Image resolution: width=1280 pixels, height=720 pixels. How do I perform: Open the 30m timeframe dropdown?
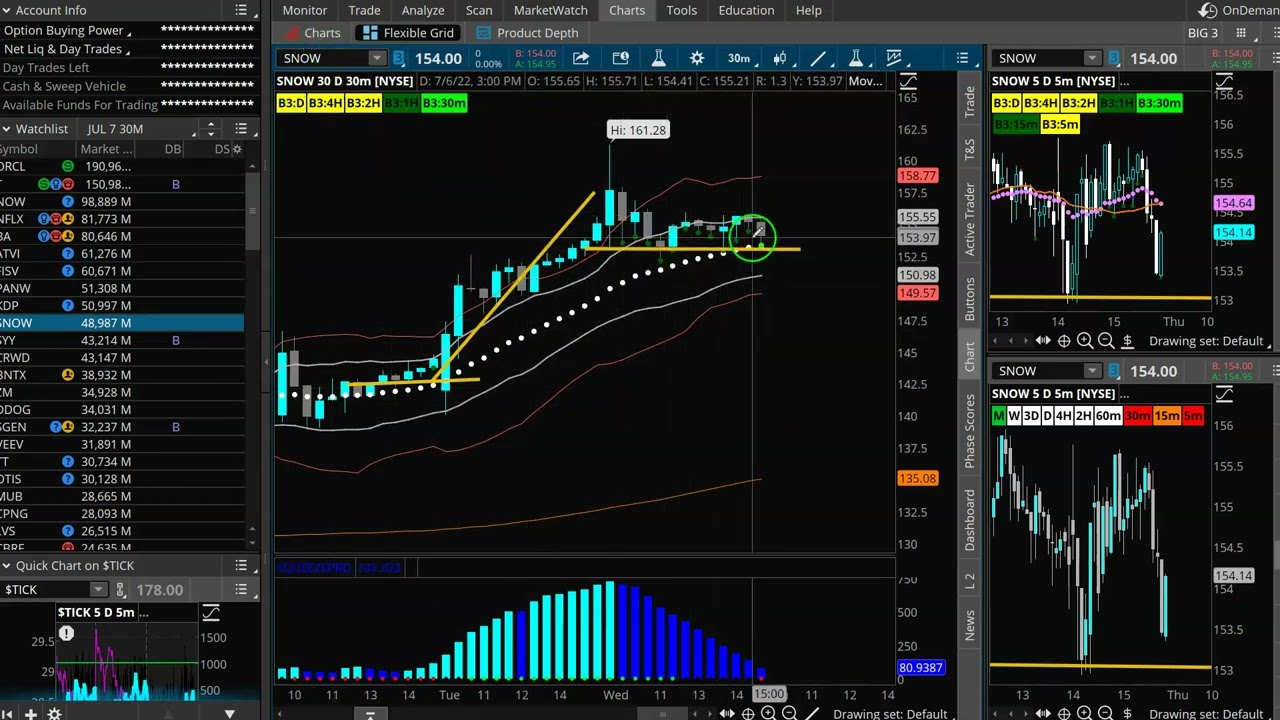point(739,58)
